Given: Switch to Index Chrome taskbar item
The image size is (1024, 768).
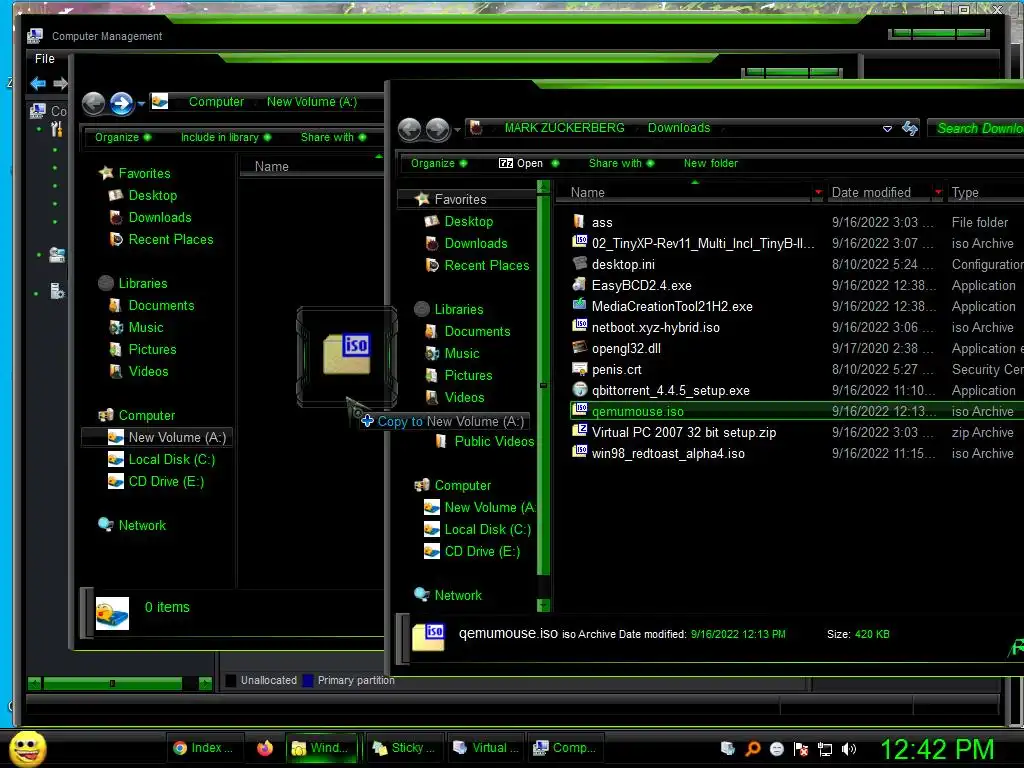Looking at the screenshot, I should [203, 748].
